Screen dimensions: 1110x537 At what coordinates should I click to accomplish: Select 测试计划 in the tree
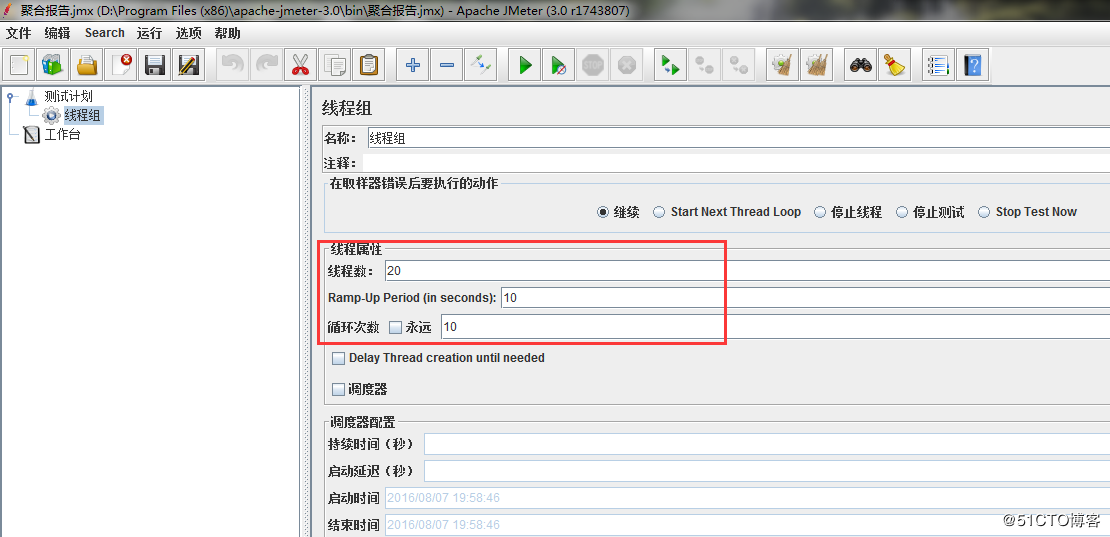click(68, 97)
